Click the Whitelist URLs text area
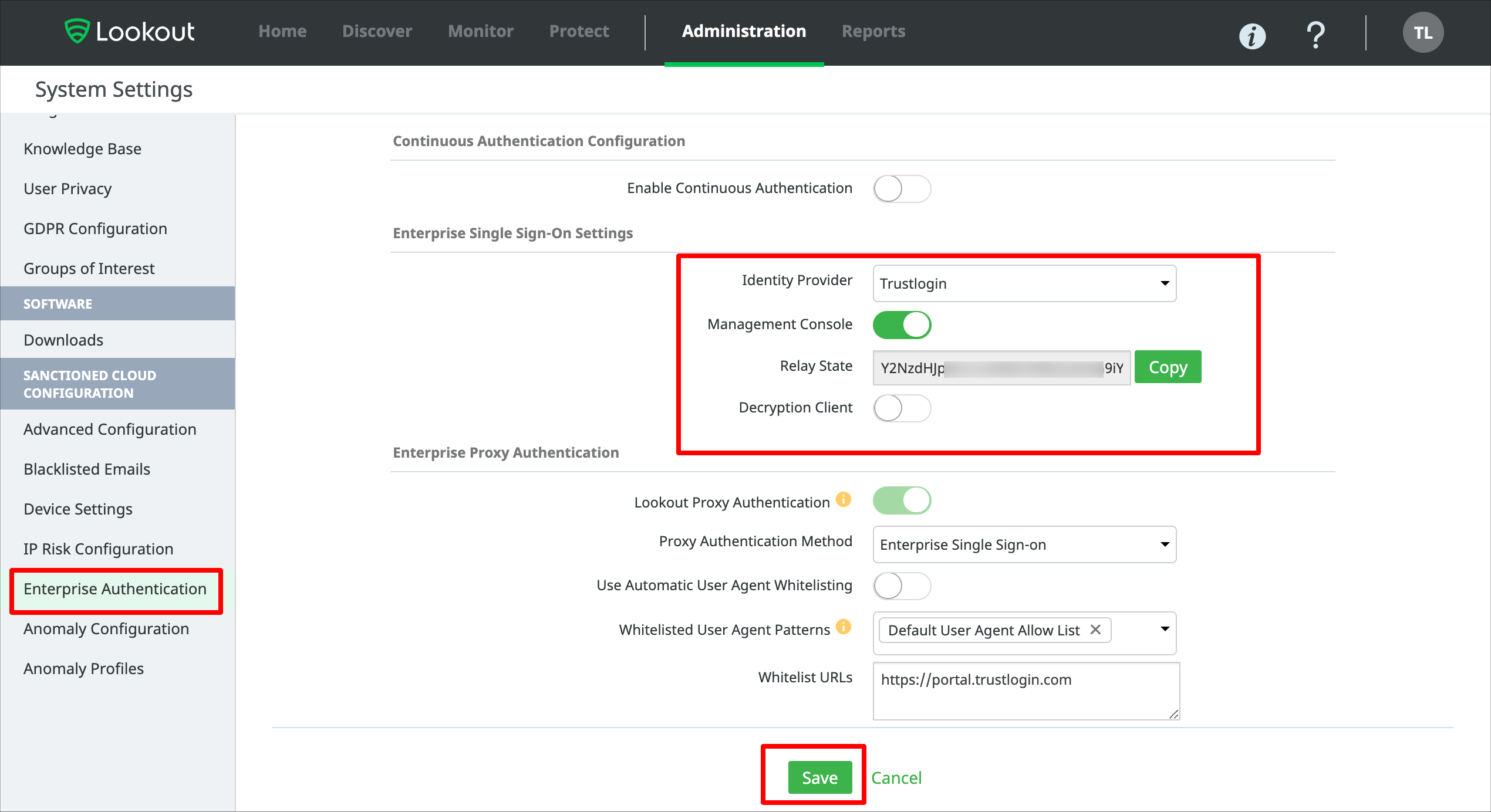 [x=1026, y=691]
